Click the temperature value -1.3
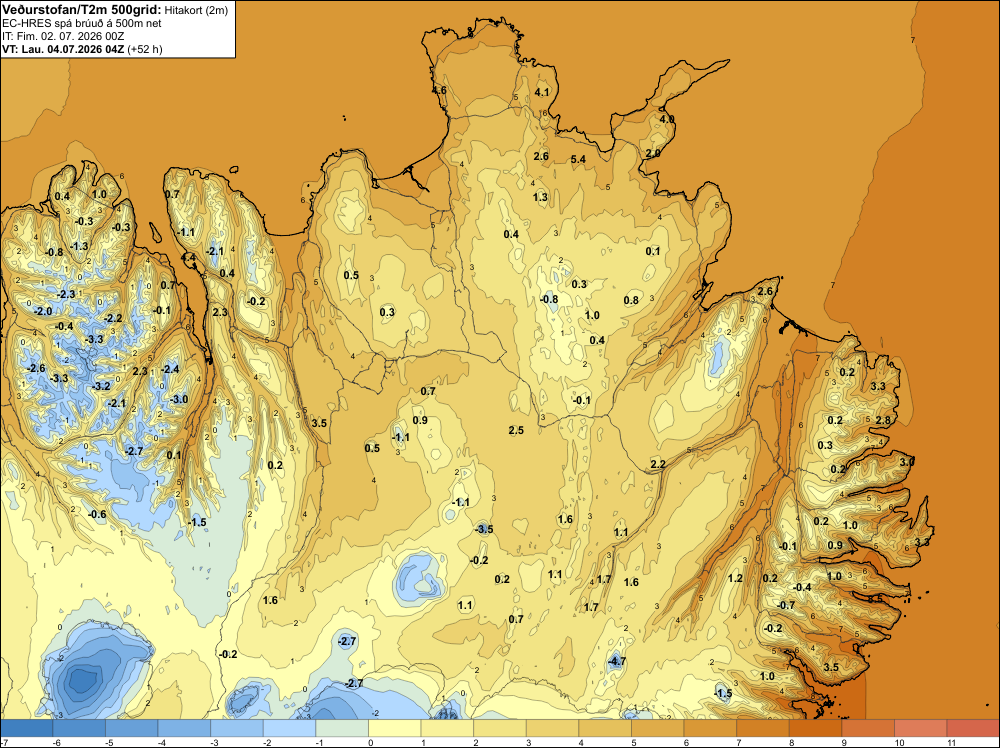The image size is (1000, 748). tap(79, 246)
